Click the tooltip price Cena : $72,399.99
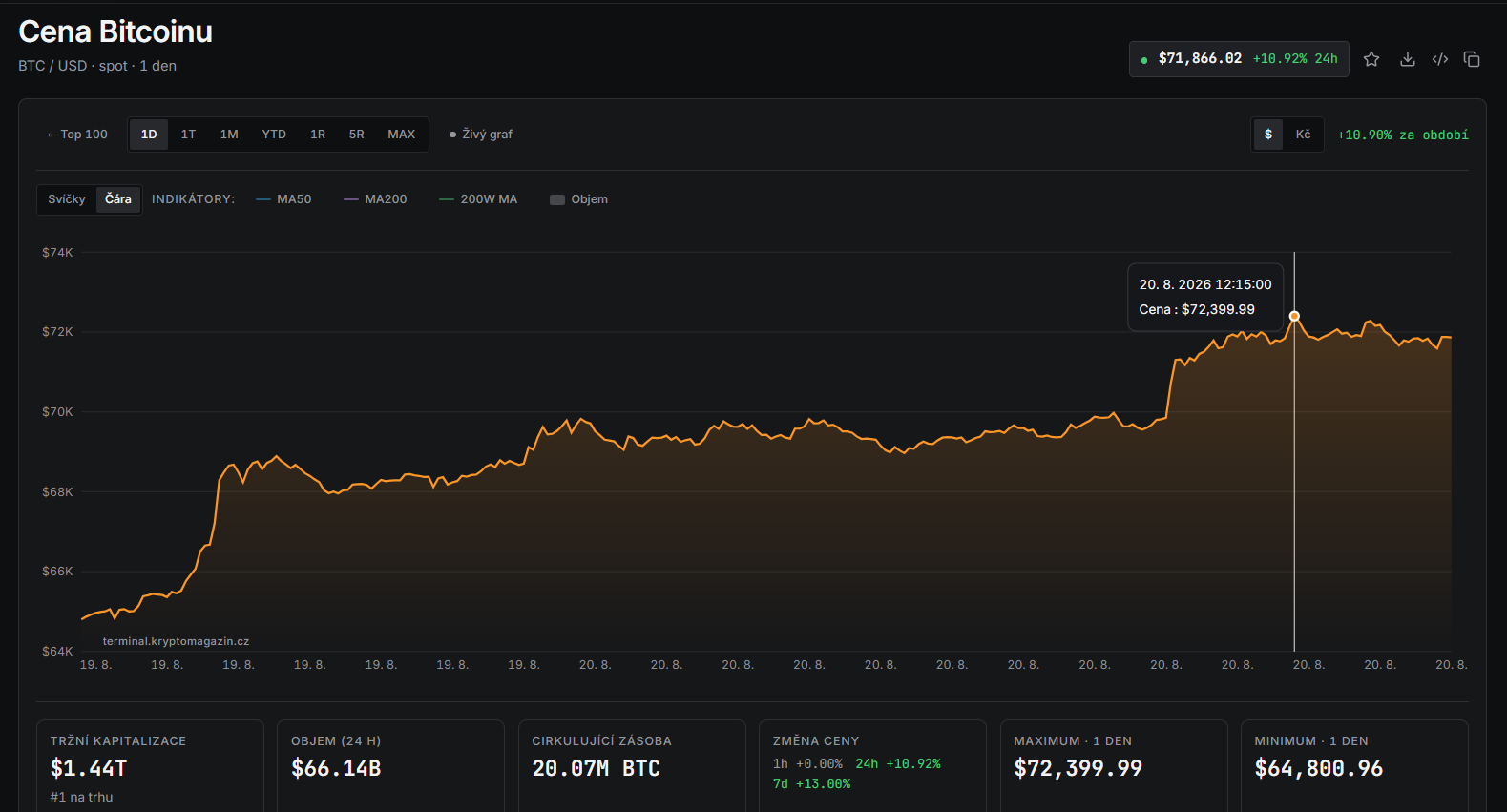 tap(1197, 309)
